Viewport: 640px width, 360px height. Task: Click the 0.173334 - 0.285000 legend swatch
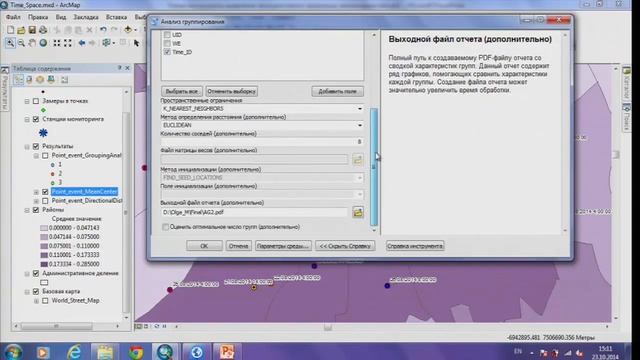(44, 264)
